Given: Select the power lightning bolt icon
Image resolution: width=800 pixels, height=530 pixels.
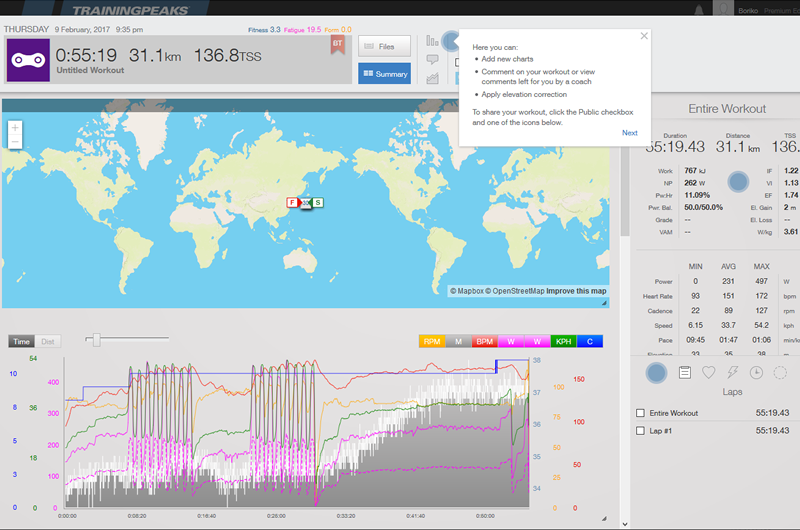Looking at the screenshot, I should pos(733,372).
